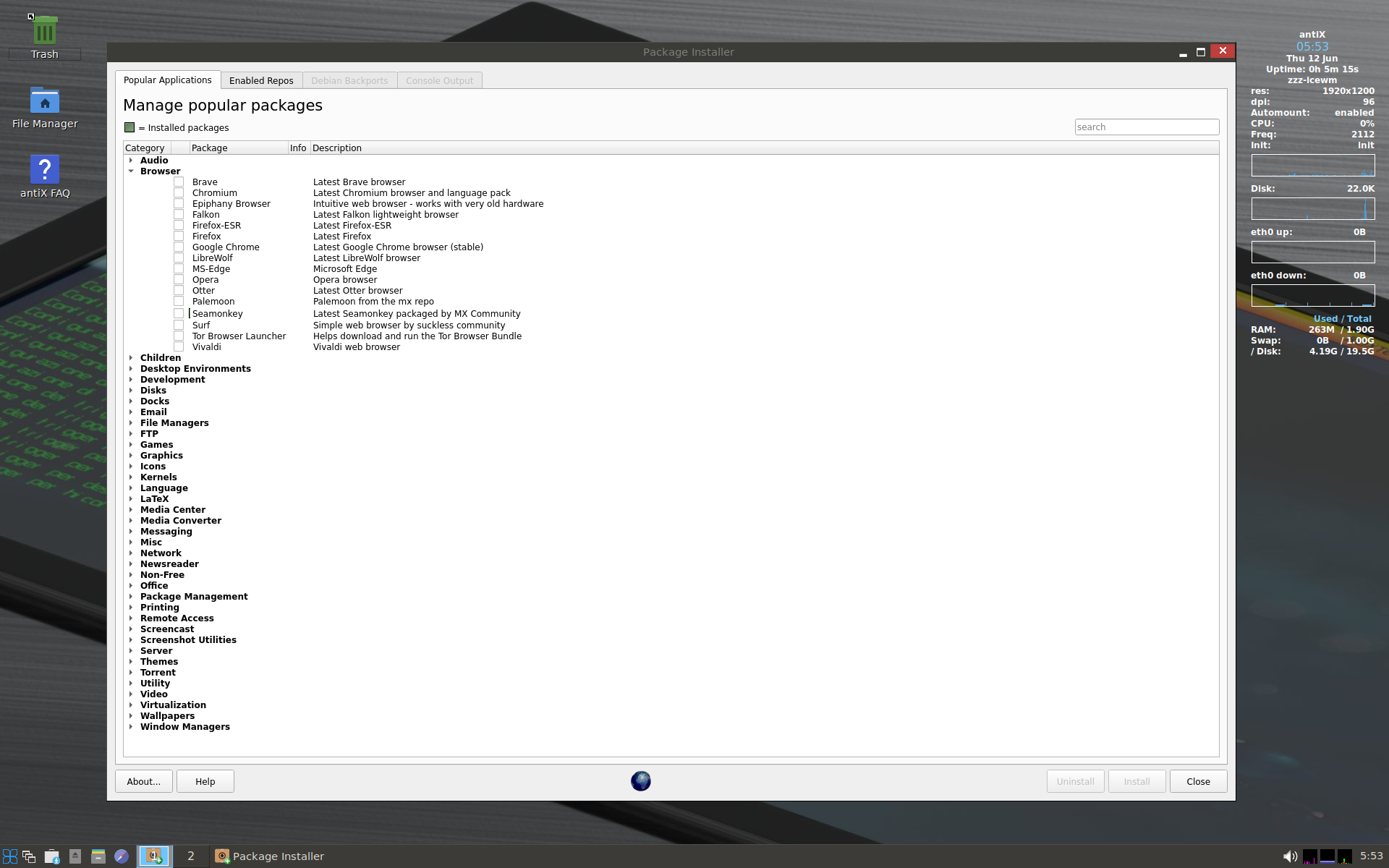Click the blue memory monitor graph in tray
Viewport: 1389px width, 868px height.
click(1328, 856)
